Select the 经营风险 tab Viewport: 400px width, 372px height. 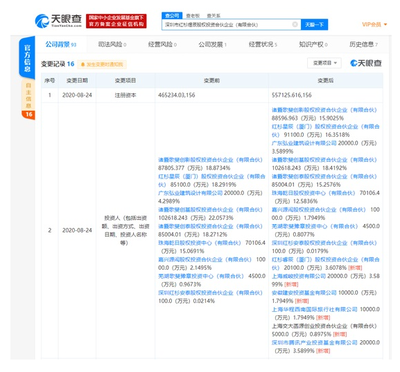[162, 44]
